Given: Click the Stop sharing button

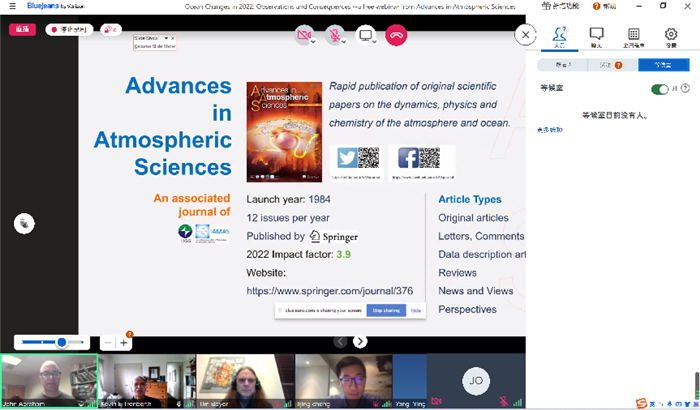Looking at the screenshot, I should coord(386,311).
